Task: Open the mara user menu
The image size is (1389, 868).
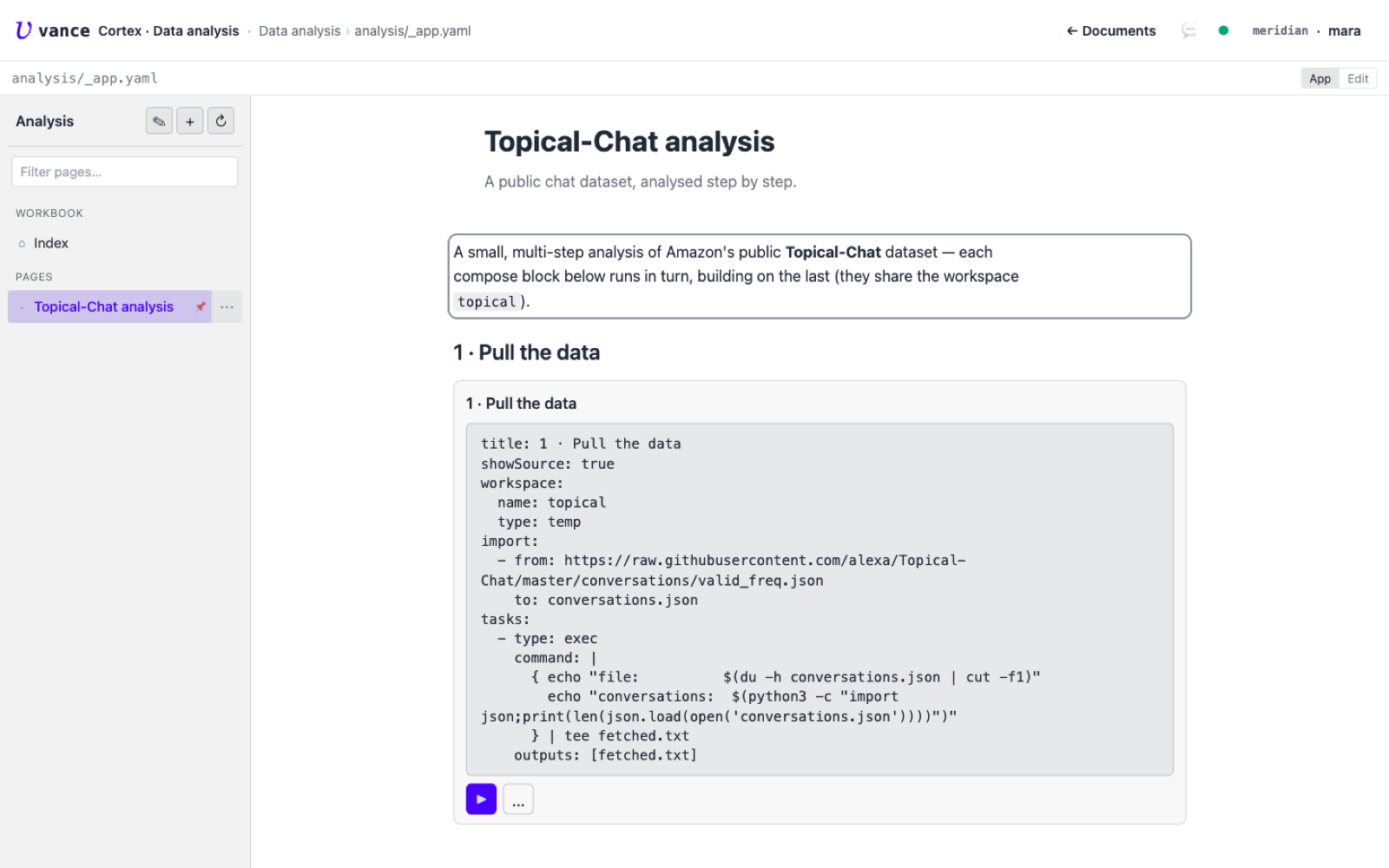Action: point(1344,31)
